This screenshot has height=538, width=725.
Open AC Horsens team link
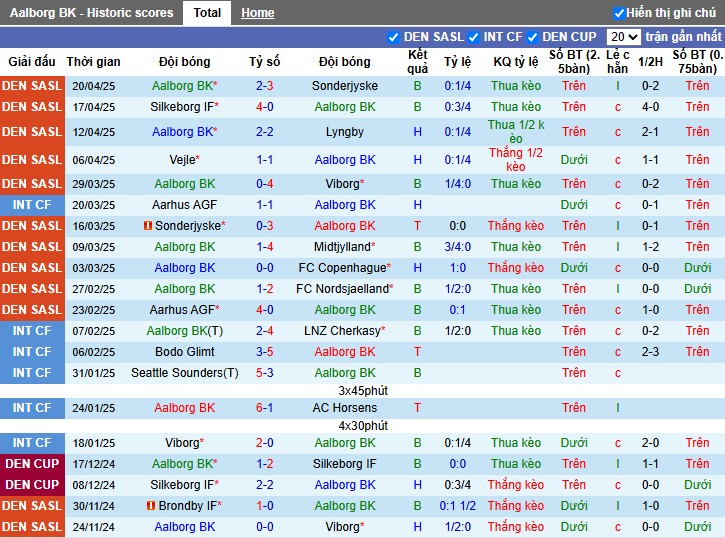coord(344,408)
